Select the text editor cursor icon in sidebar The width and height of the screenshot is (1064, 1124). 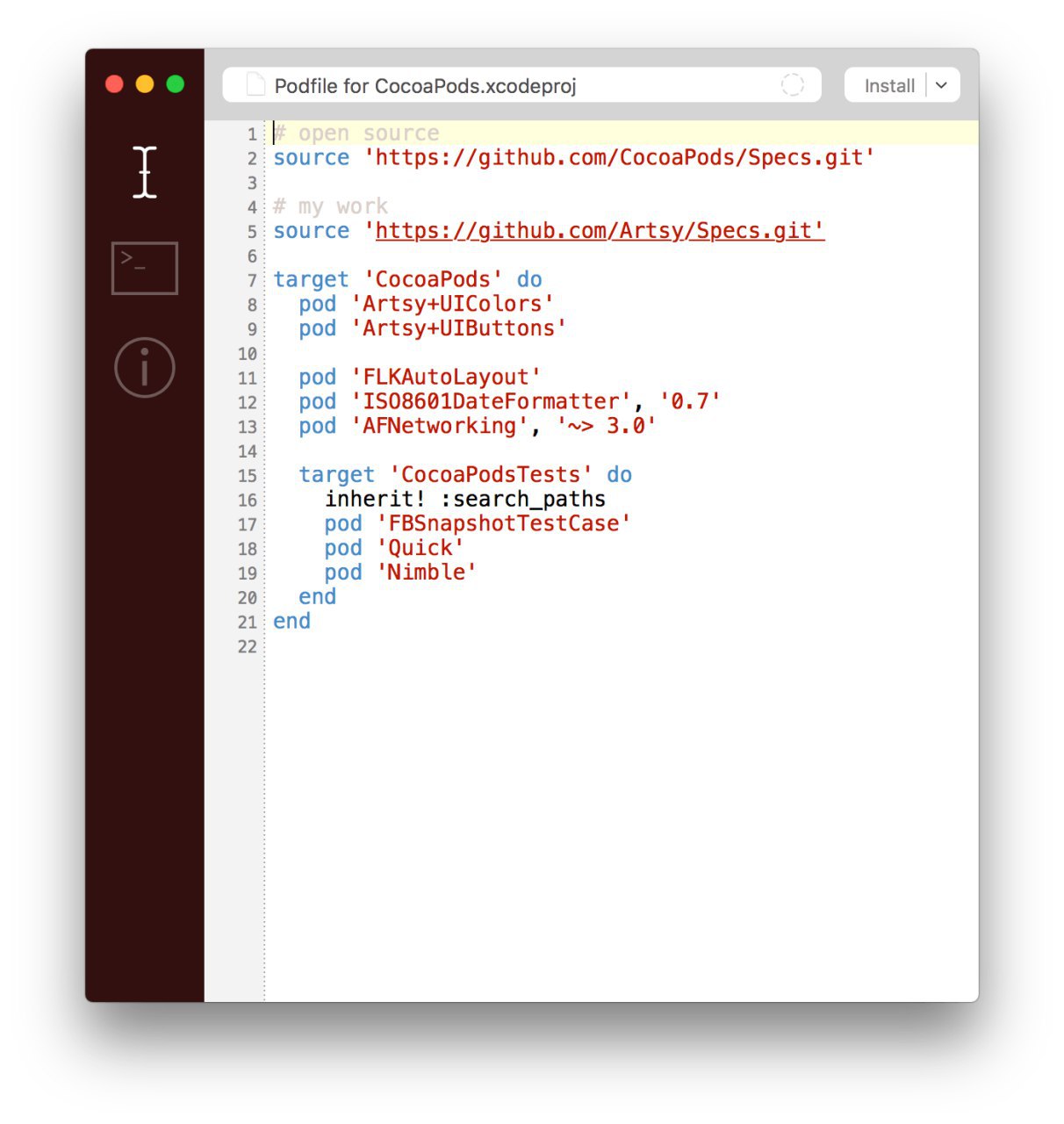145,171
